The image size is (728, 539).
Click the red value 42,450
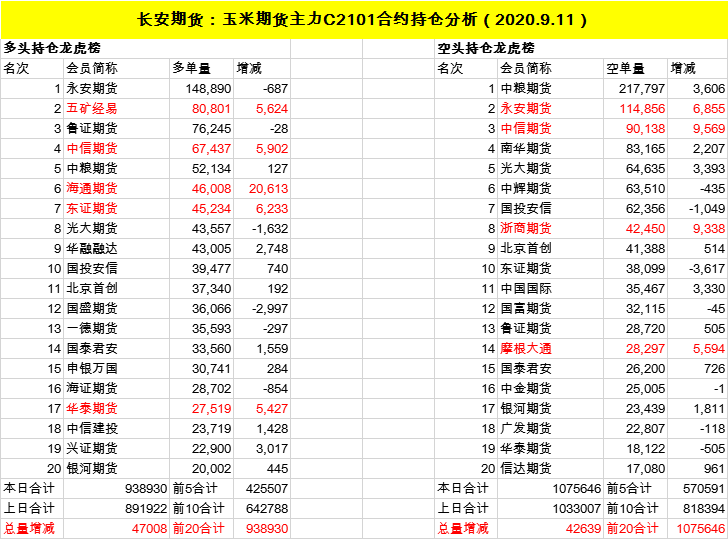tap(636, 228)
